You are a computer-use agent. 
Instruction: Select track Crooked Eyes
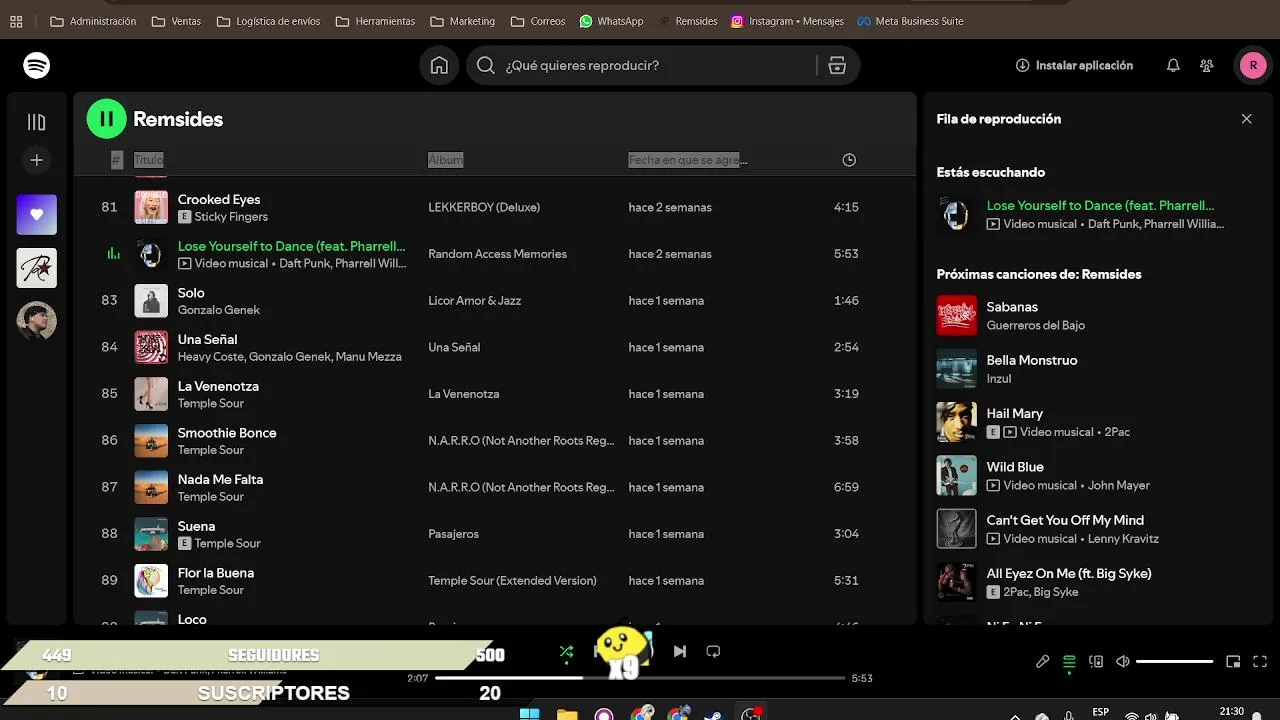click(x=218, y=199)
